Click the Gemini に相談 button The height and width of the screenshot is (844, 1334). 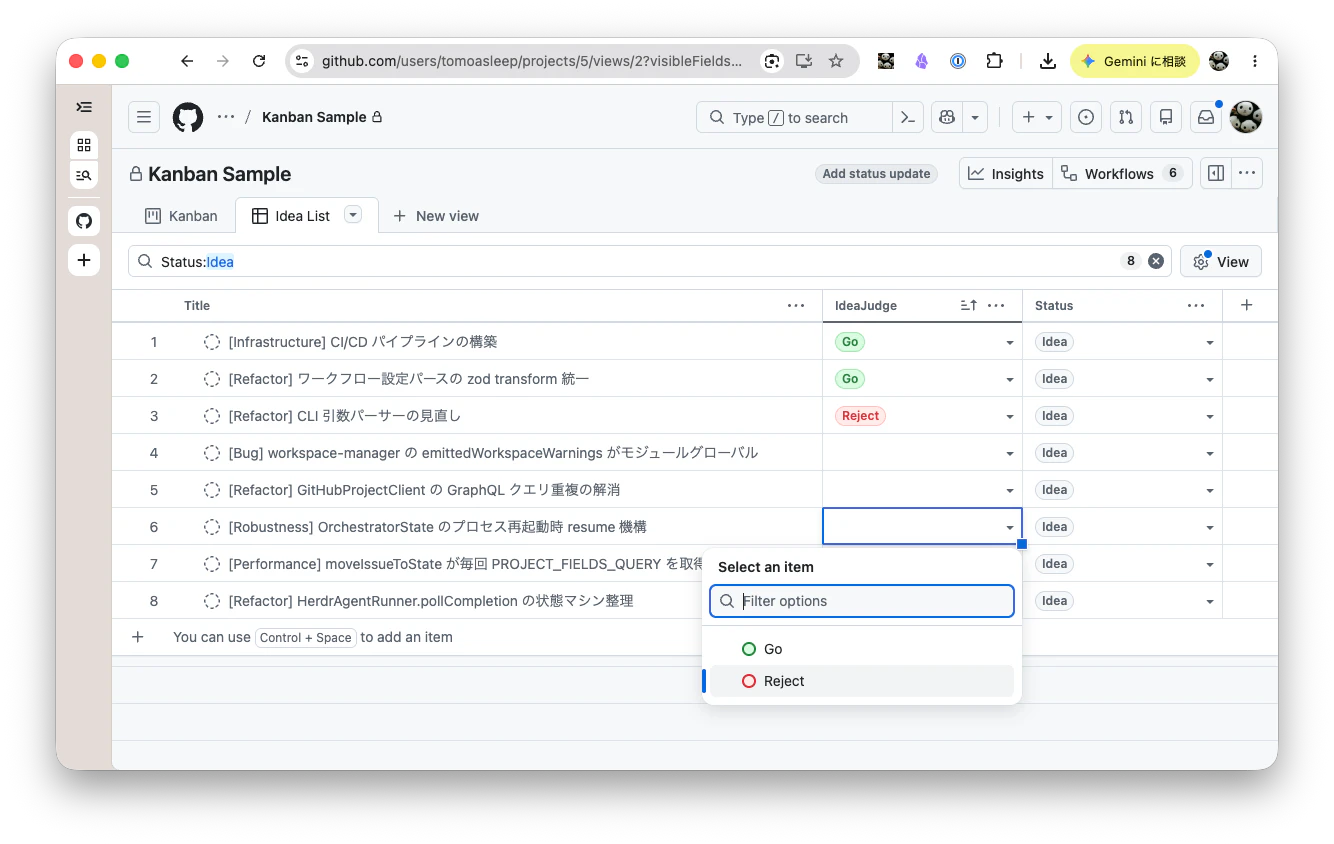[1134, 61]
